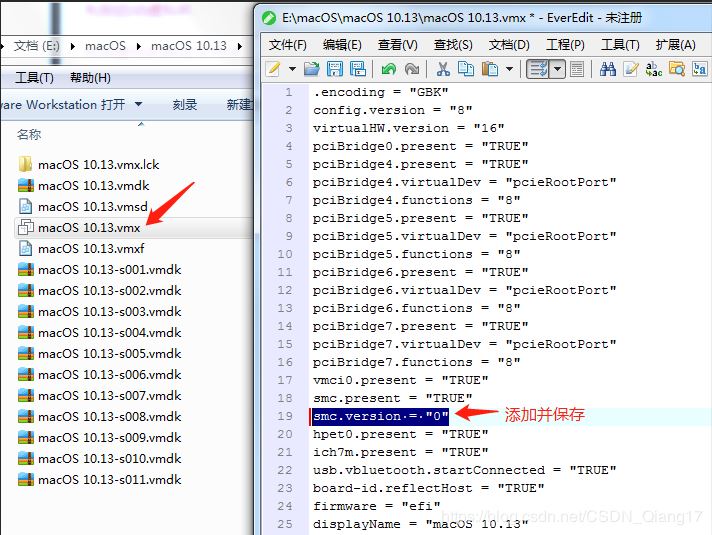The width and height of the screenshot is (712, 535).
Task: Click the Open file folder icon
Action: (311, 69)
